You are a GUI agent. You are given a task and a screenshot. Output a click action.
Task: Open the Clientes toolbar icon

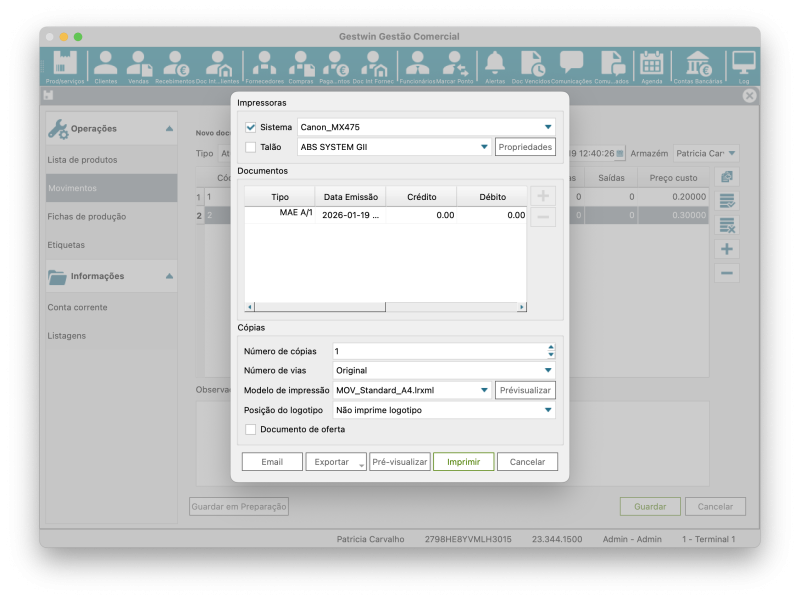(x=105, y=66)
